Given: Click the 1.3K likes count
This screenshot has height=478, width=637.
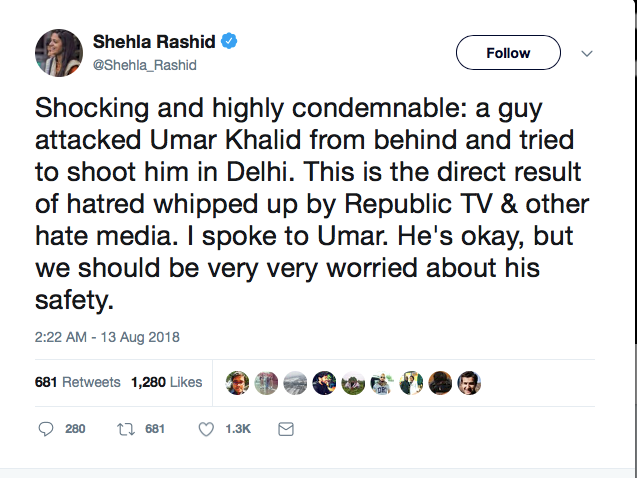Looking at the screenshot, I should click(238, 429).
